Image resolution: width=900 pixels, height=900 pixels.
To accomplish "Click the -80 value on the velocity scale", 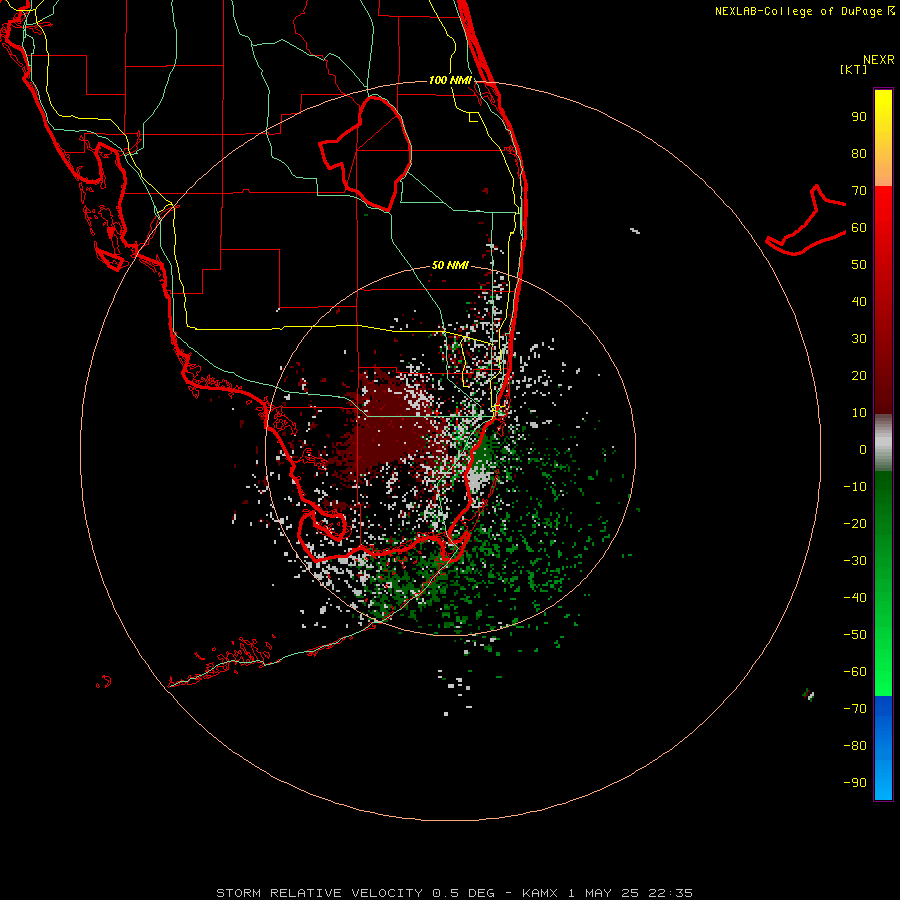I will [x=855, y=746].
